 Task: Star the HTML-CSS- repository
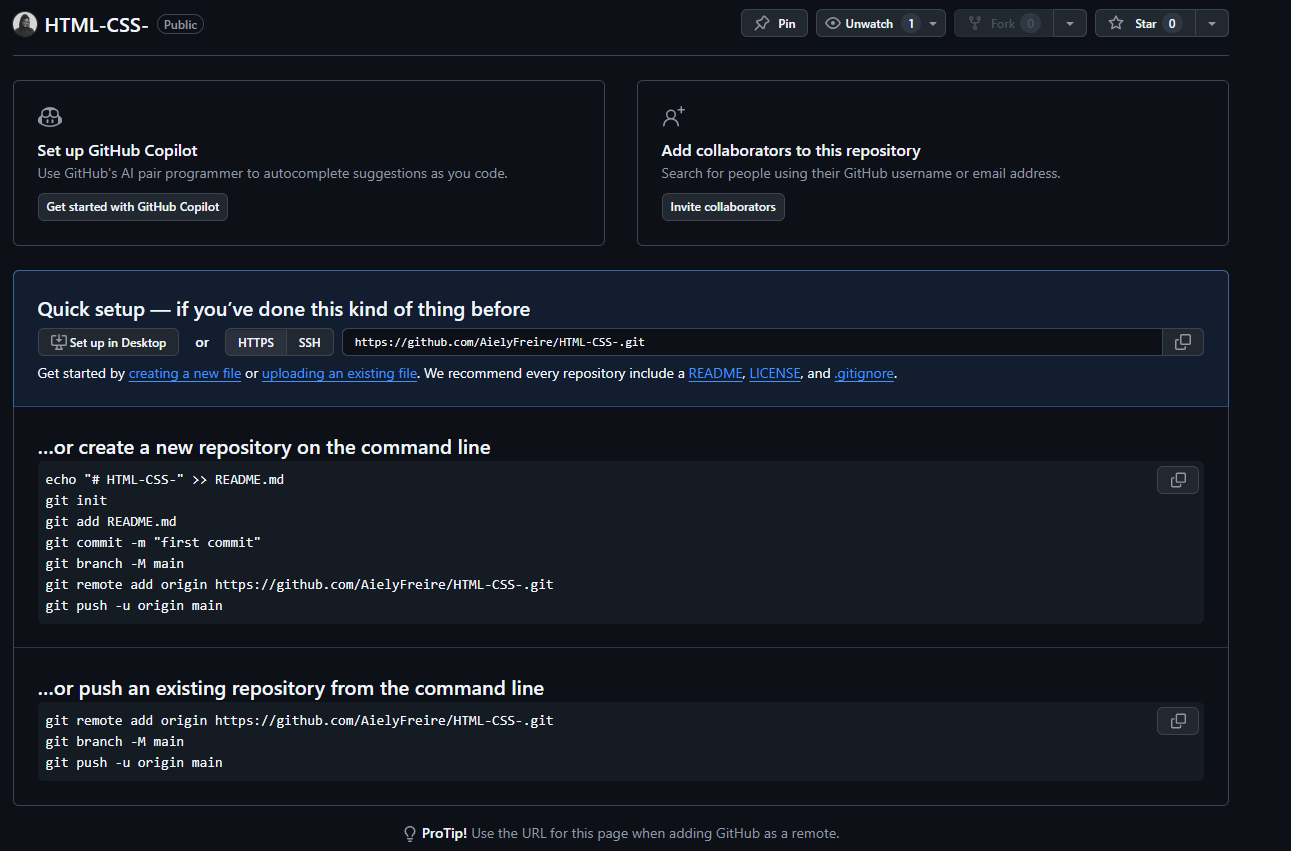click(x=1145, y=23)
